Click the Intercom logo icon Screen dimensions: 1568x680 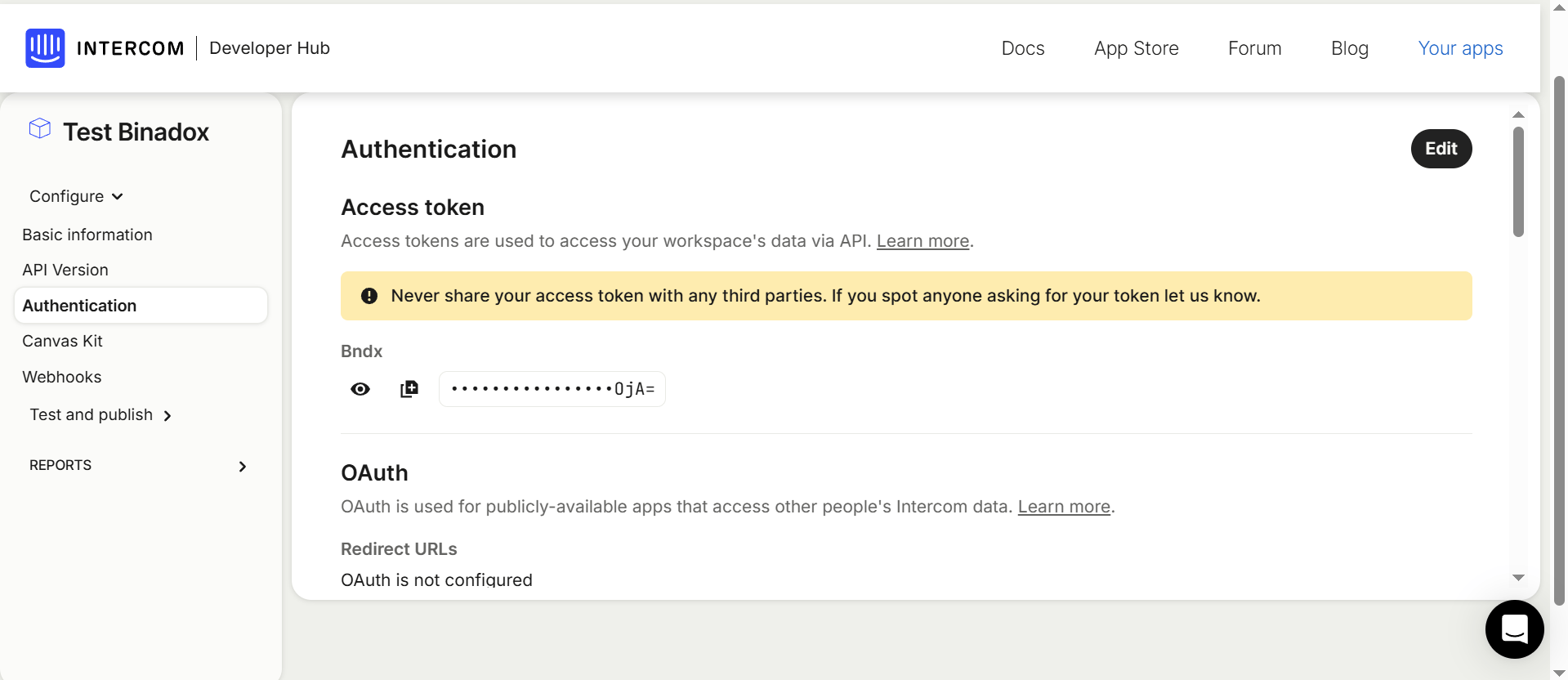45,48
